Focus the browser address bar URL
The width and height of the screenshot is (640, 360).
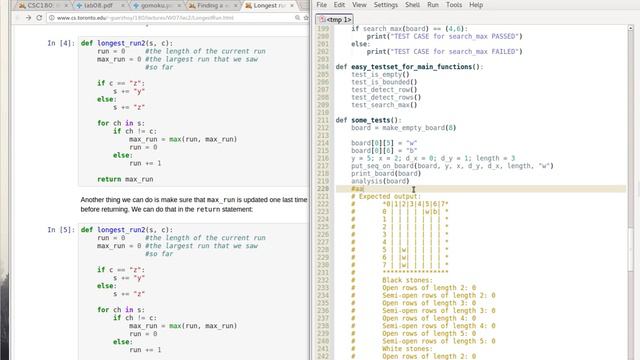coord(145,18)
